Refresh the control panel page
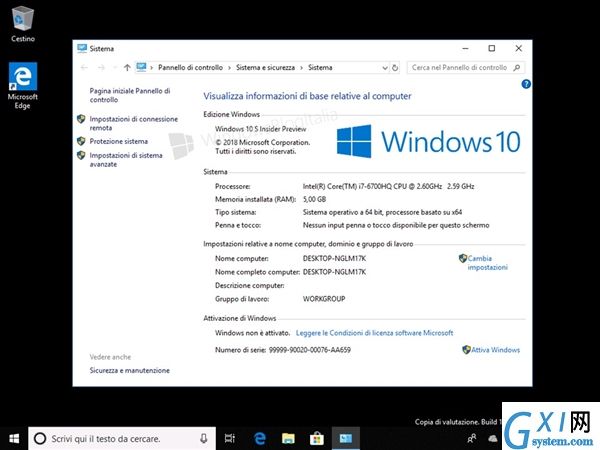The image size is (600, 450). click(395, 68)
